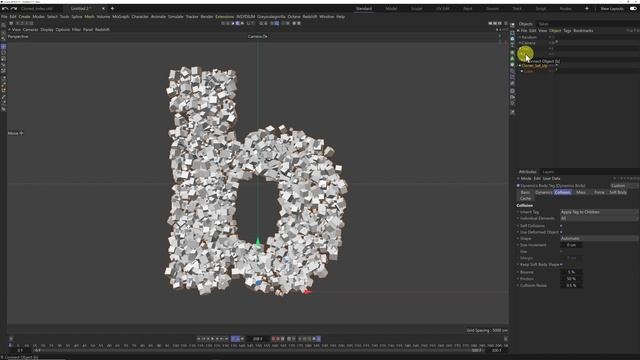
Task: Open the Tags menu in Objects panel
Action: click(567, 31)
